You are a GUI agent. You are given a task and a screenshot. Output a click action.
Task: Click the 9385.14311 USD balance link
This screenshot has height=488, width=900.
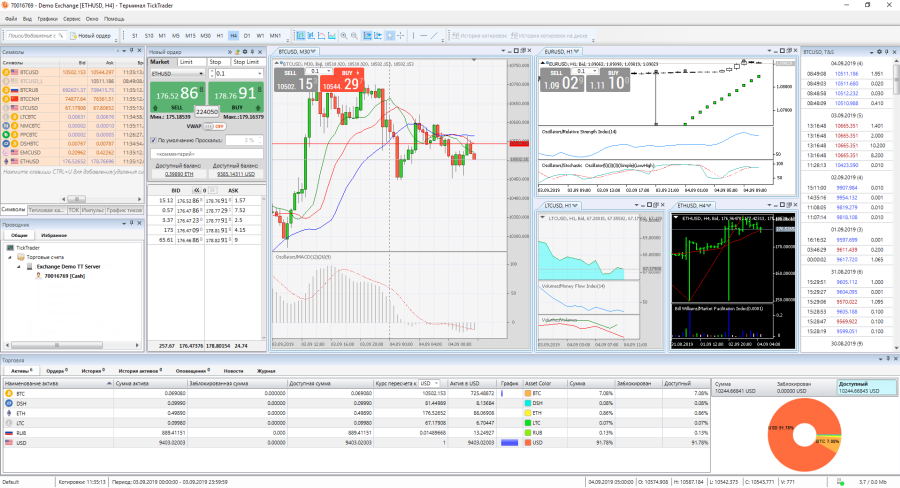(235, 174)
